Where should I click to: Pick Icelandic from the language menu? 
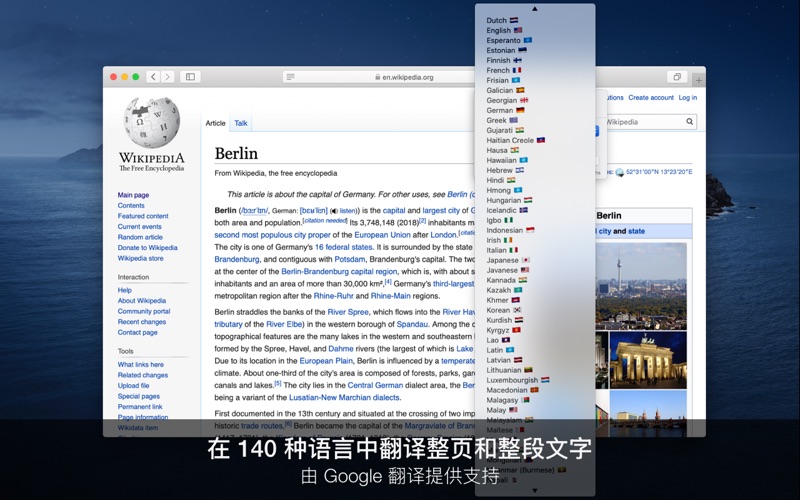point(507,210)
